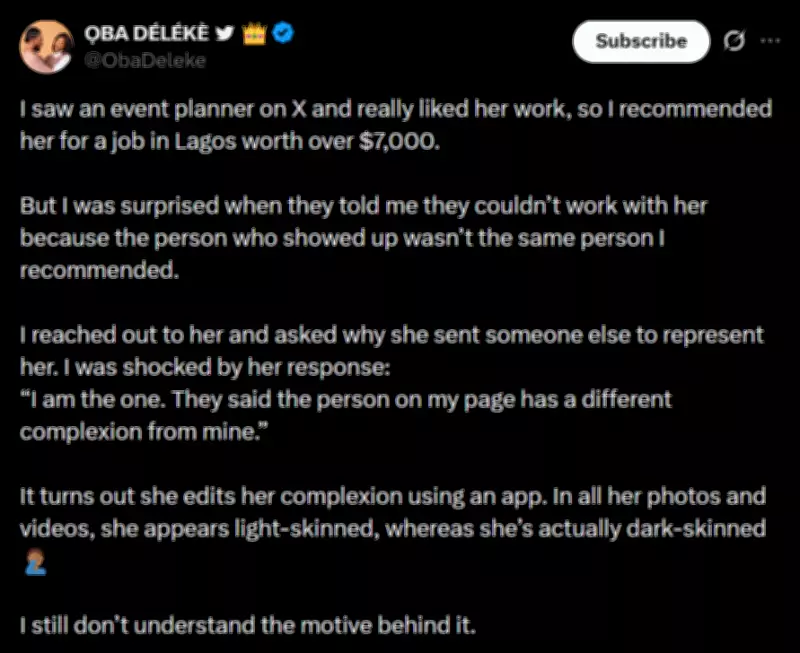Click the crown emoji next to the handle

256,31
